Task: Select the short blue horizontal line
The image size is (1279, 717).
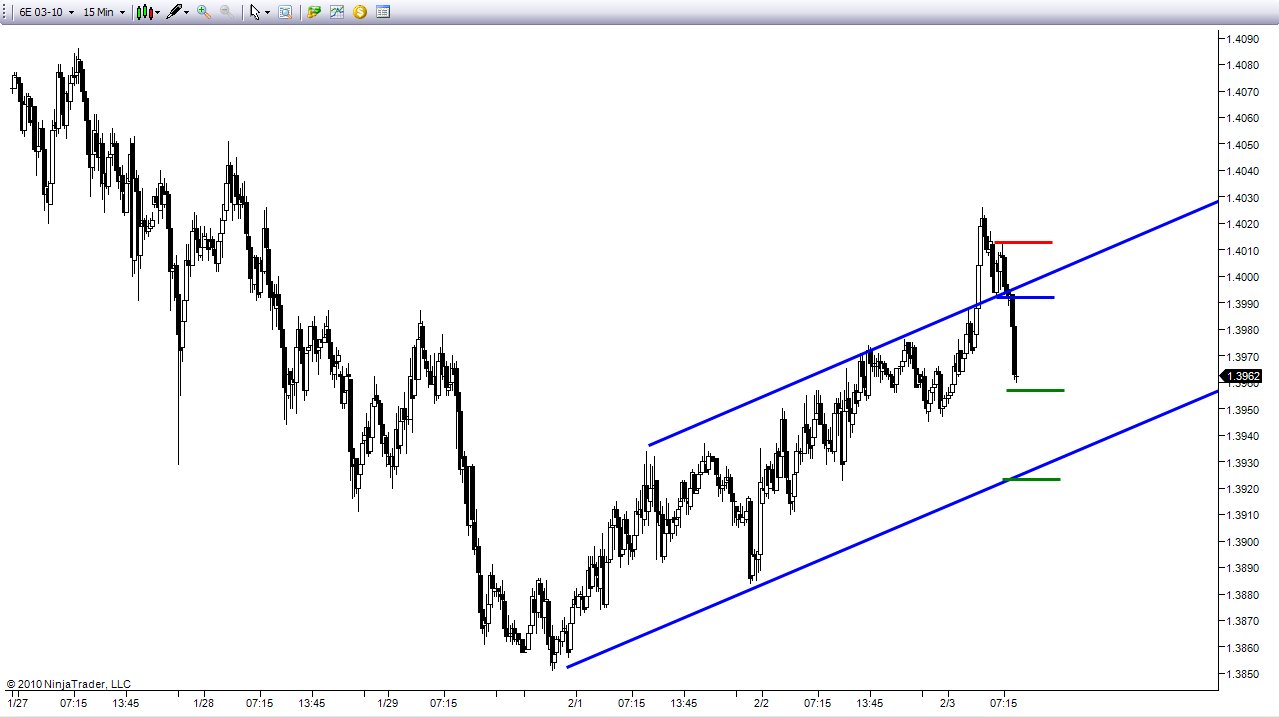Action: [x=1025, y=297]
